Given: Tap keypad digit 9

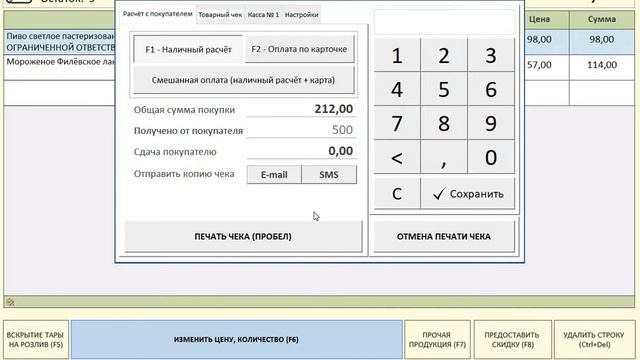Looking at the screenshot, I should pos(491,123).
